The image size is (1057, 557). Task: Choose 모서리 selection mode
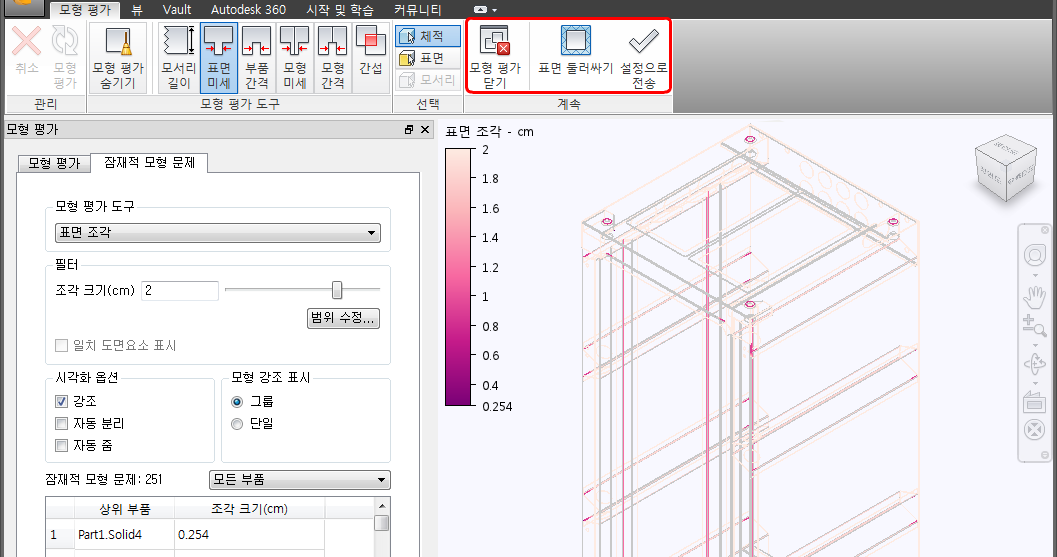point(427,80)
